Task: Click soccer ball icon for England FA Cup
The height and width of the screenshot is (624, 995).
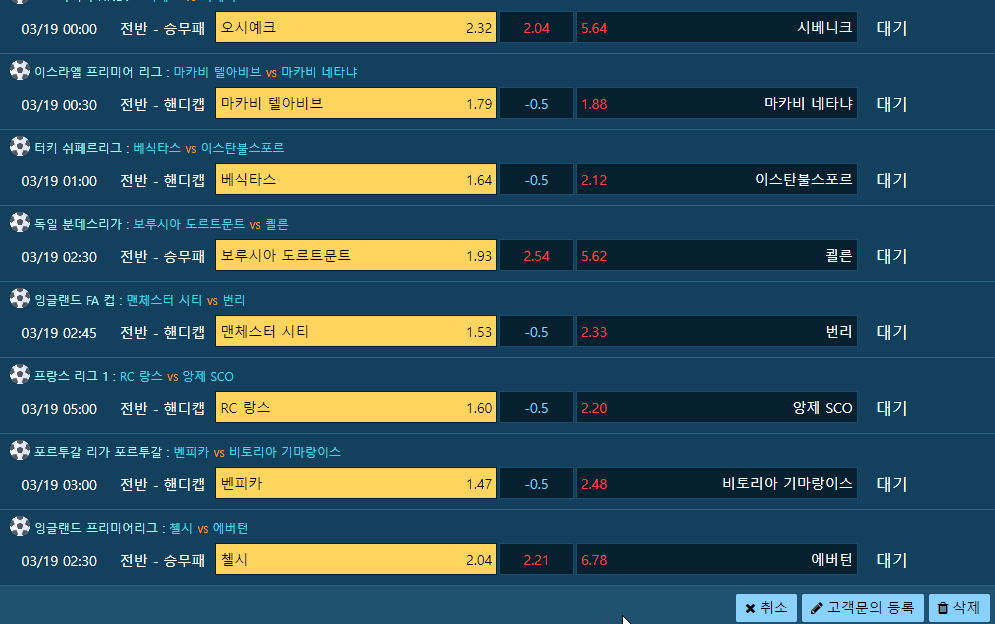Action: pos(20,298)
